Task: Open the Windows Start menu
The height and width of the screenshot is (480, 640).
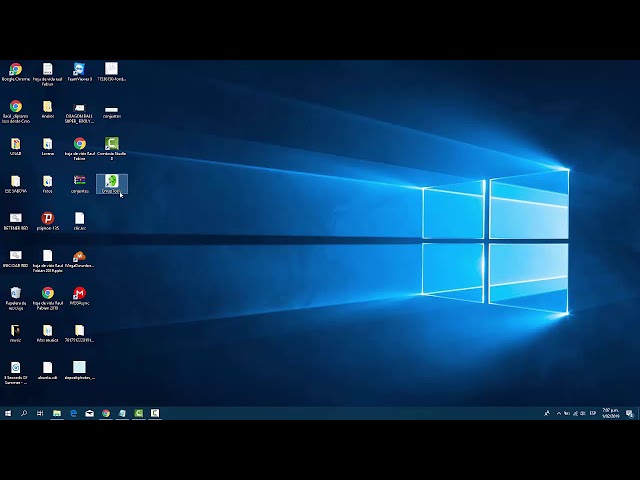Action: pos(8,413)
